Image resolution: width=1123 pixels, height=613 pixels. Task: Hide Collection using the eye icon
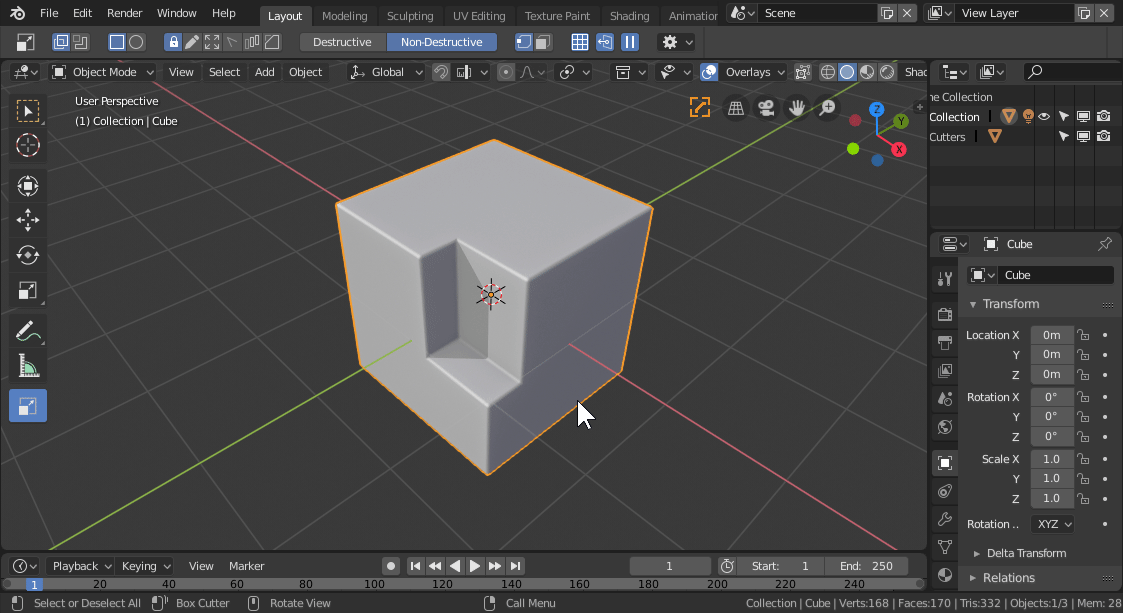(1044, 117)
